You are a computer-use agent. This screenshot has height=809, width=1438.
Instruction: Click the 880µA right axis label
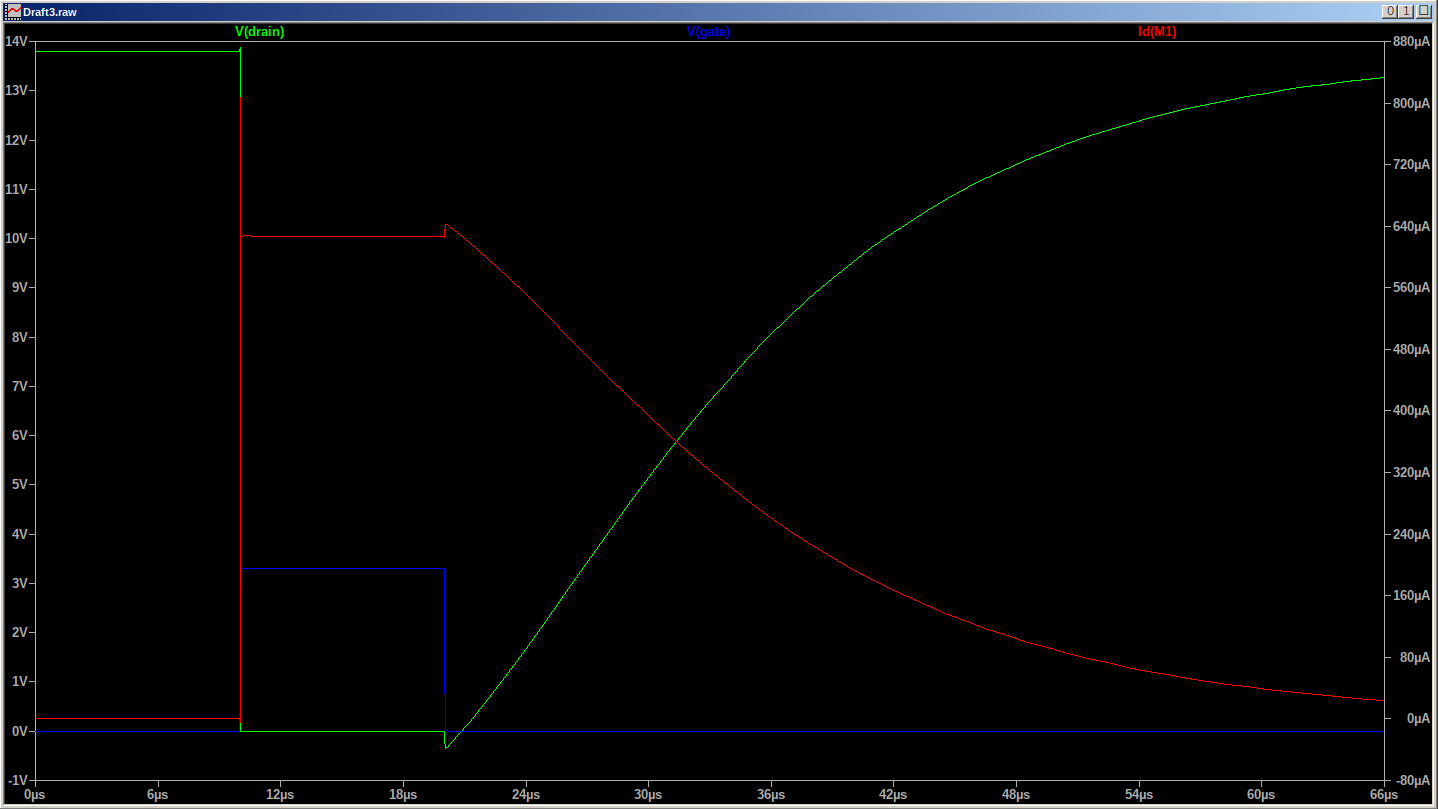pos(1411,41)
